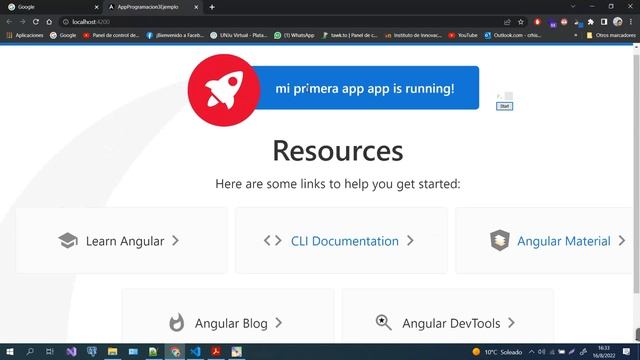Click the red rocket logo icon

pos(224,90)
